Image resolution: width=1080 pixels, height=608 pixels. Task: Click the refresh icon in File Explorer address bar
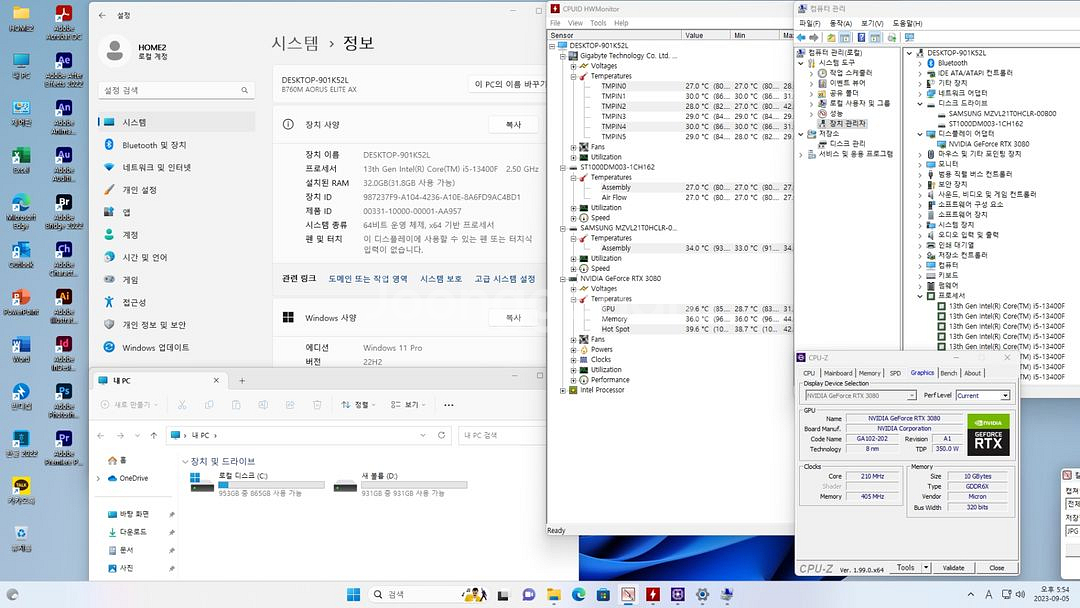pyautogui.click(x=442, y=435)
